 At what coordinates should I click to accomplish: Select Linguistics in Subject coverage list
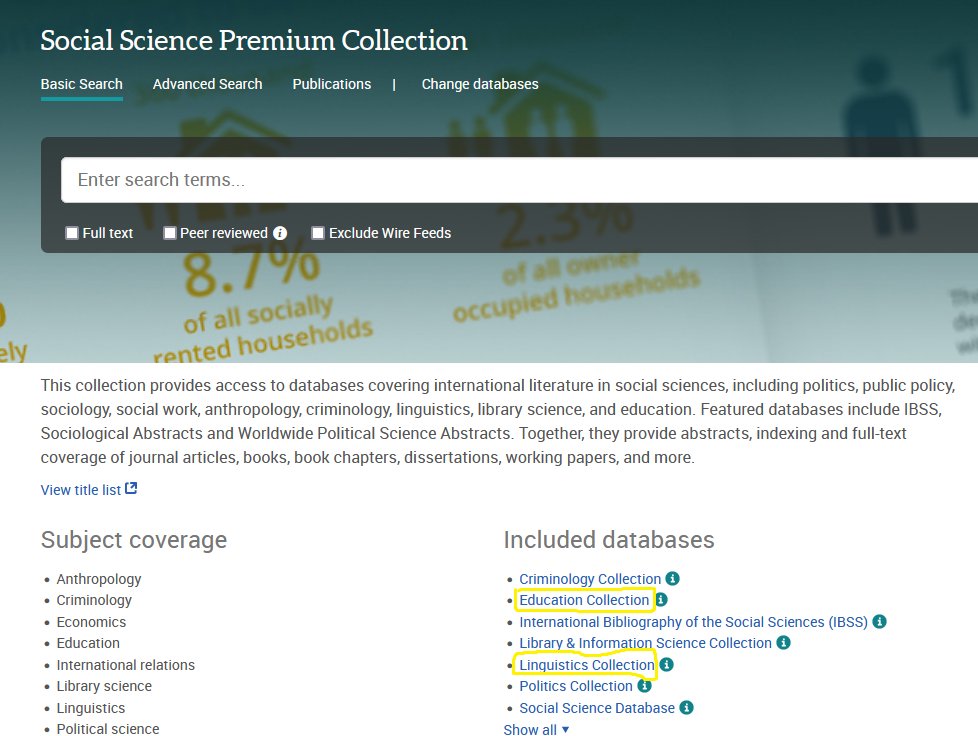[90, 708]
